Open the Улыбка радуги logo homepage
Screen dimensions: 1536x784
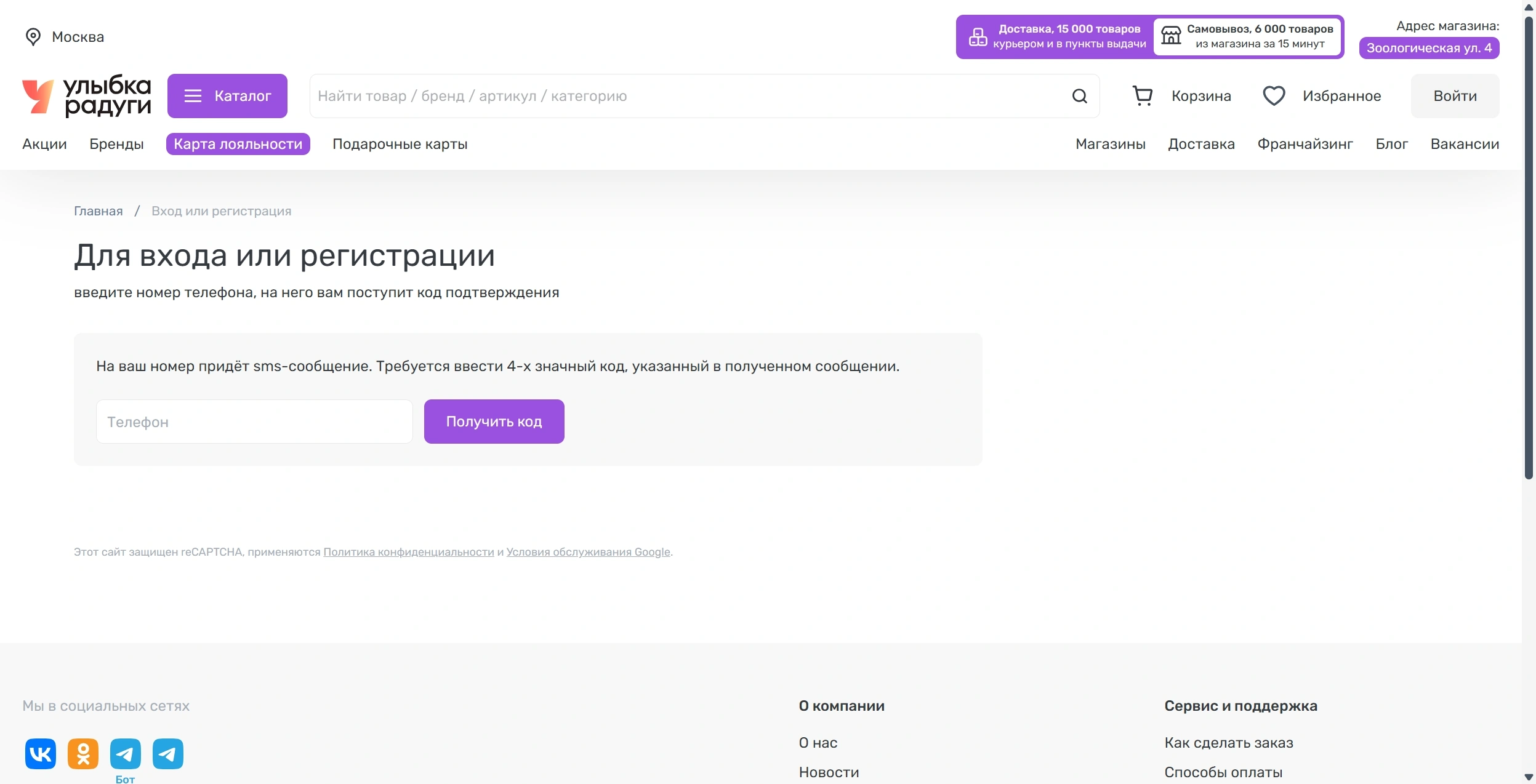pos(87,96)
